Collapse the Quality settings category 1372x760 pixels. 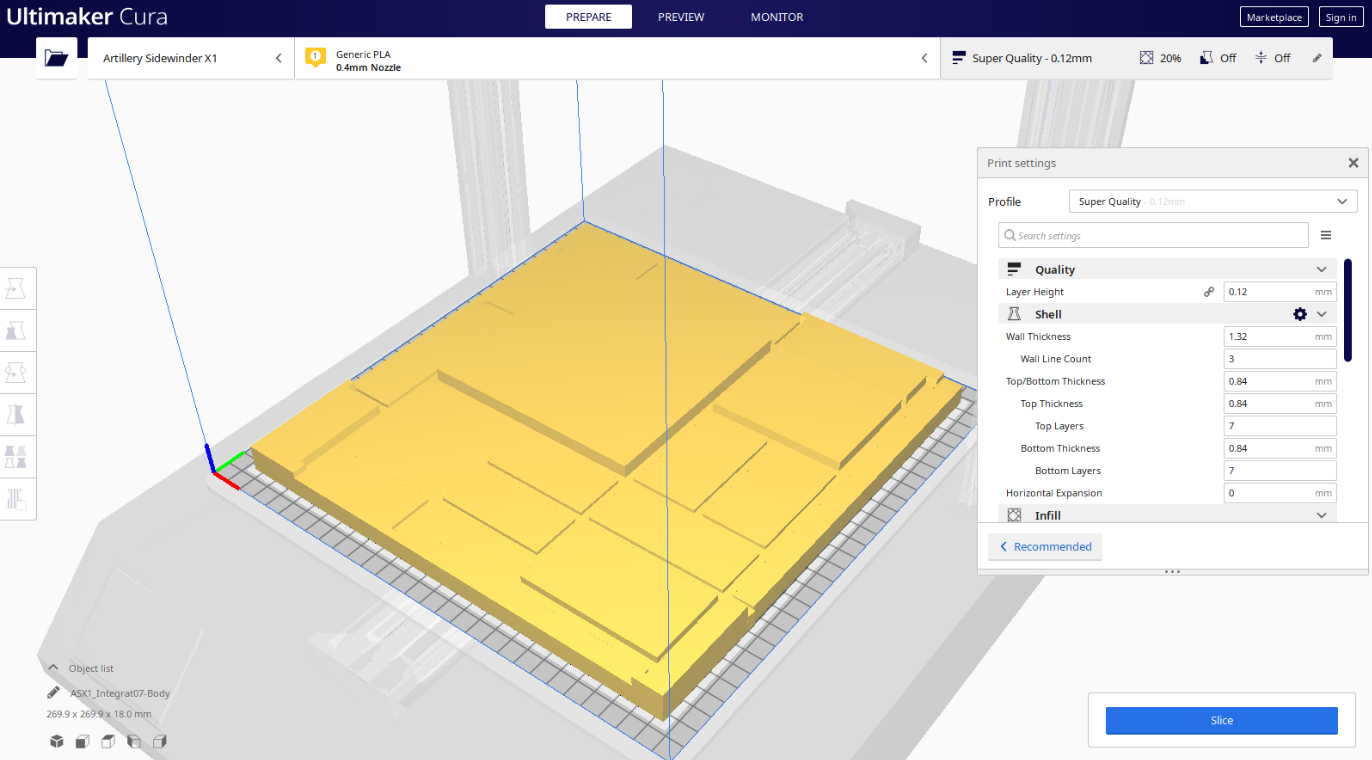coord(1321,270)
